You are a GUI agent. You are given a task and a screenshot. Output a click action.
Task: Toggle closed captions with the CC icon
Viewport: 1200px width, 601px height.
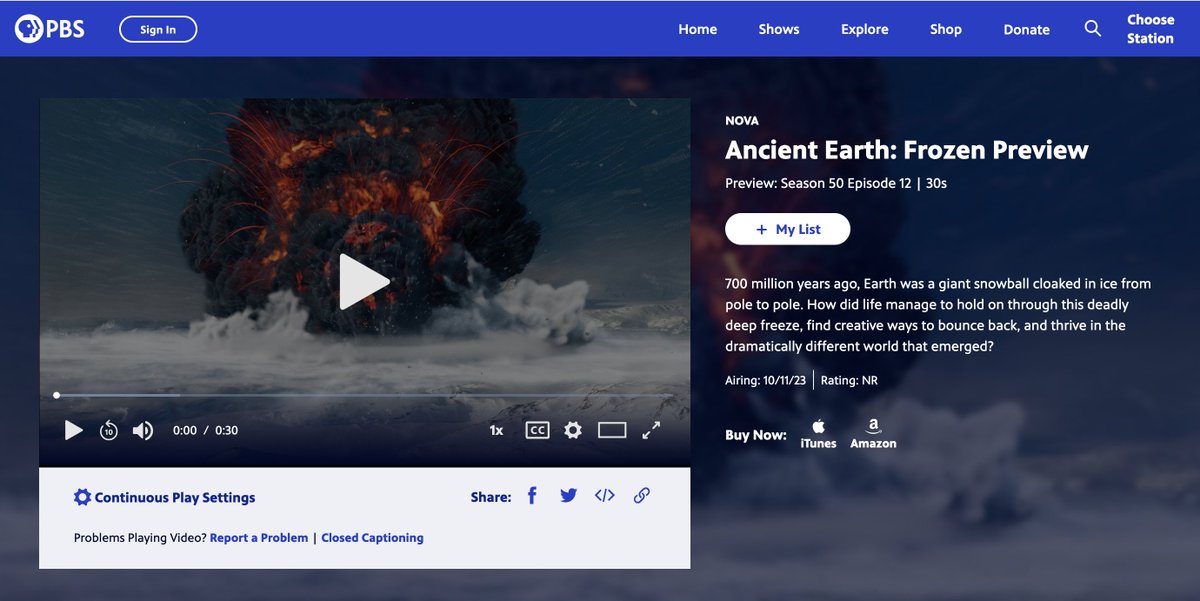click(x=537, y=430)
